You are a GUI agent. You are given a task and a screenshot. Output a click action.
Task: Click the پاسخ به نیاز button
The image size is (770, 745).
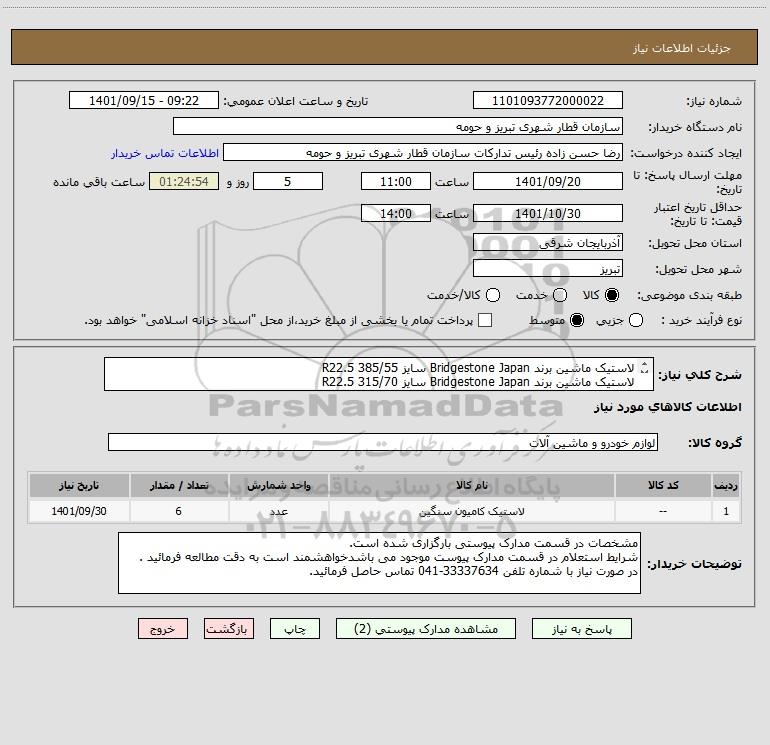pos(581,629)
